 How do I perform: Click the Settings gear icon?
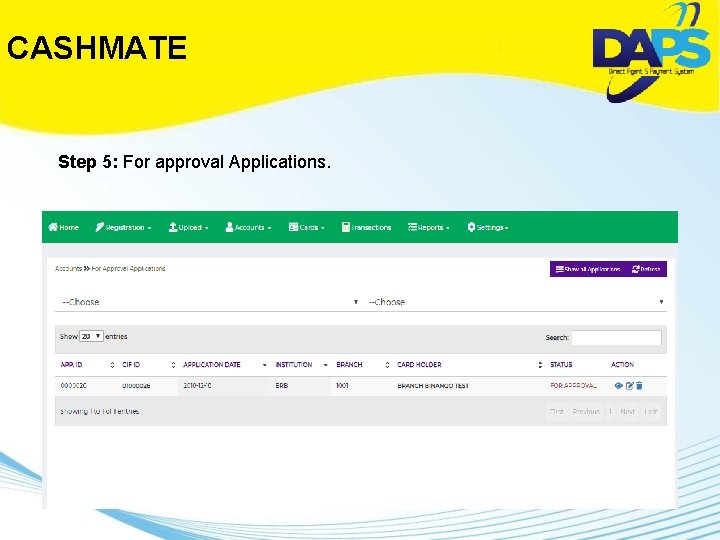[471, 227]
